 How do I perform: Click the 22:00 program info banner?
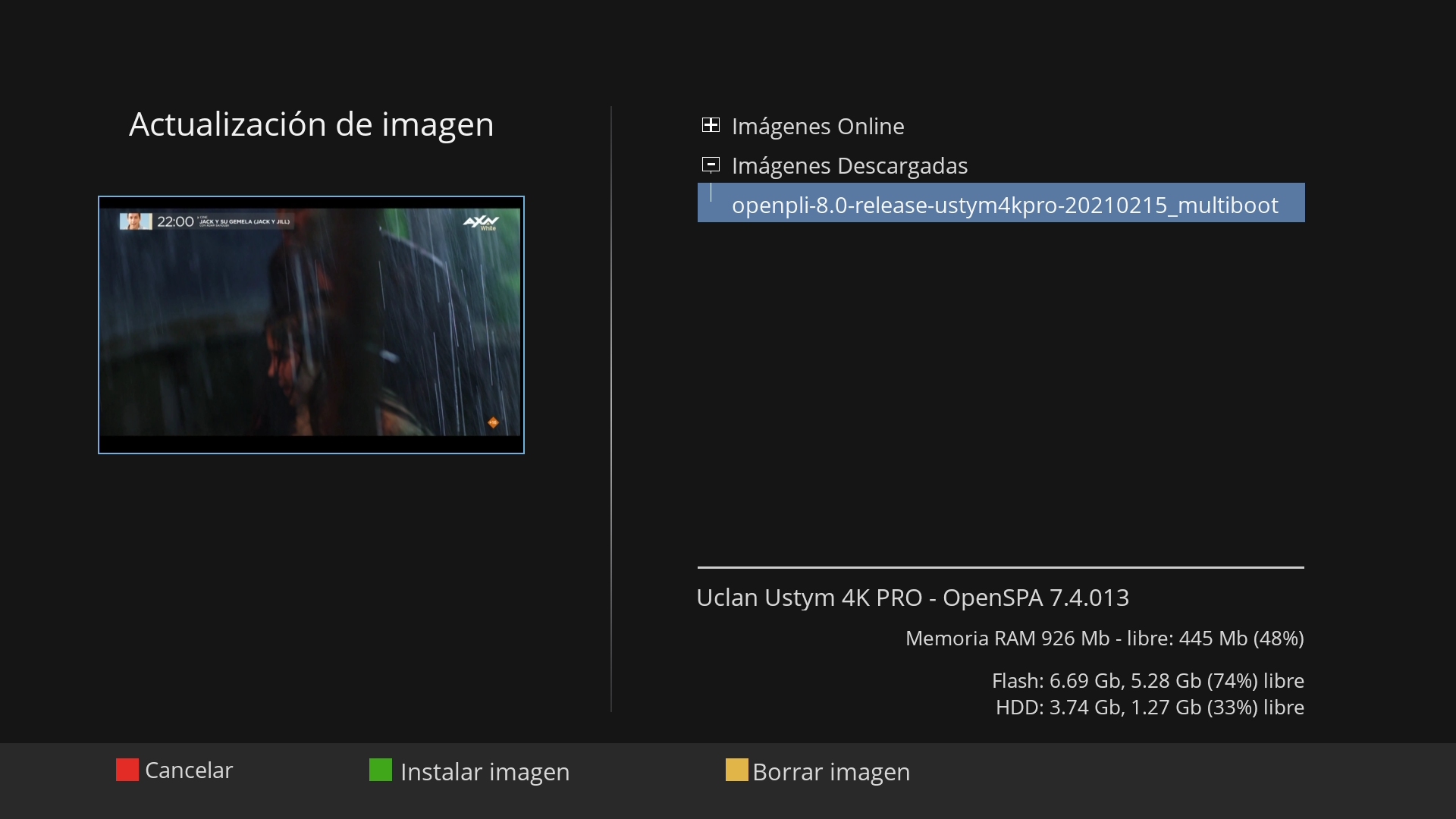tap(206, 221)
